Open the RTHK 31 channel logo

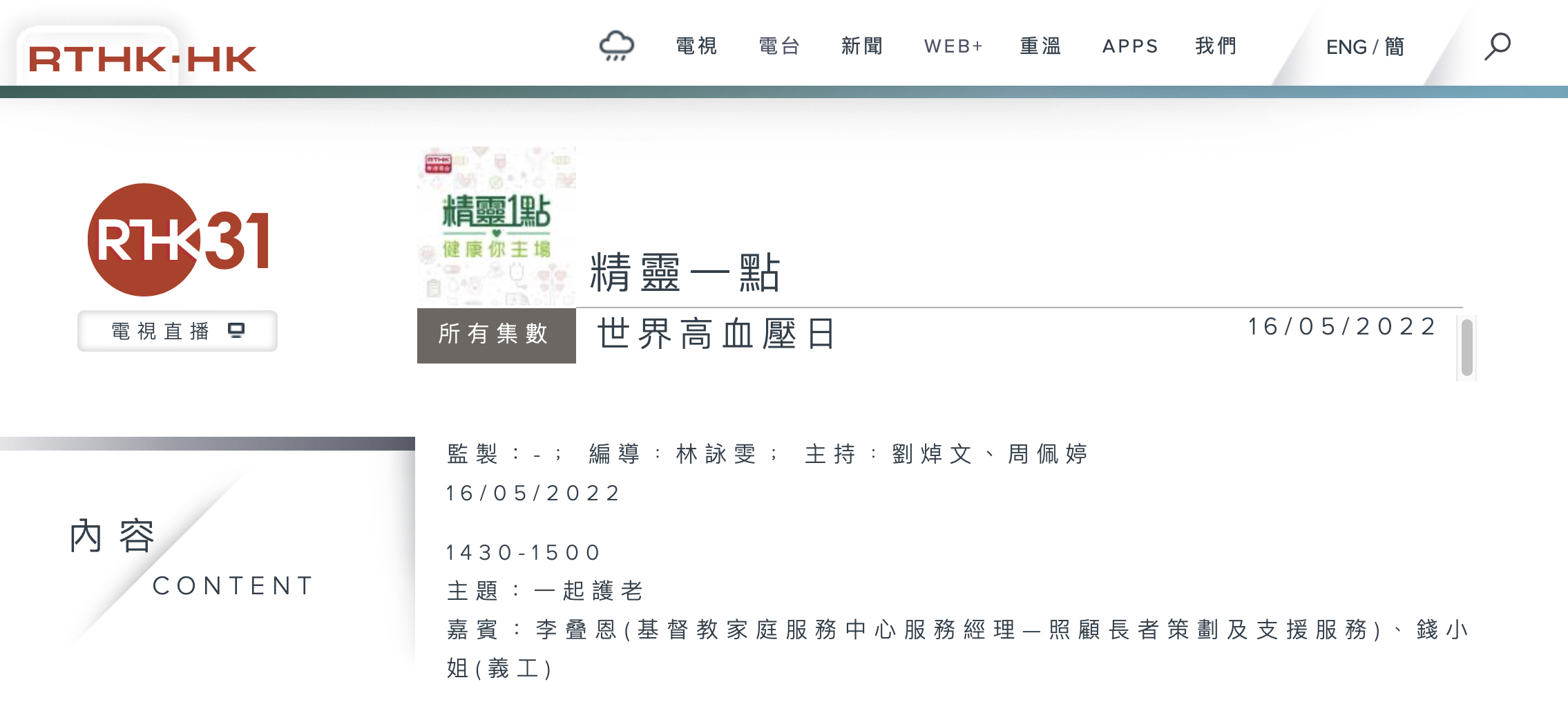pyautogui.click(x=178, y=240)
